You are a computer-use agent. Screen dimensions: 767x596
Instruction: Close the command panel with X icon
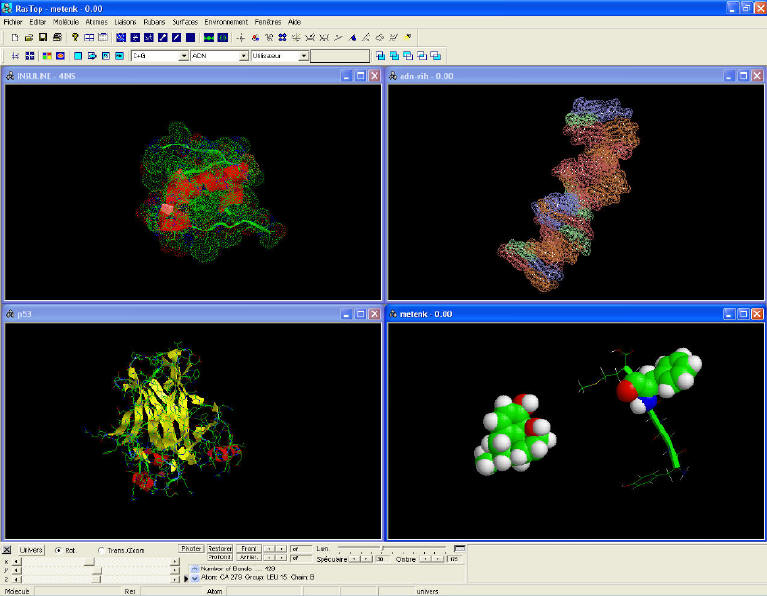pos(7,550)
